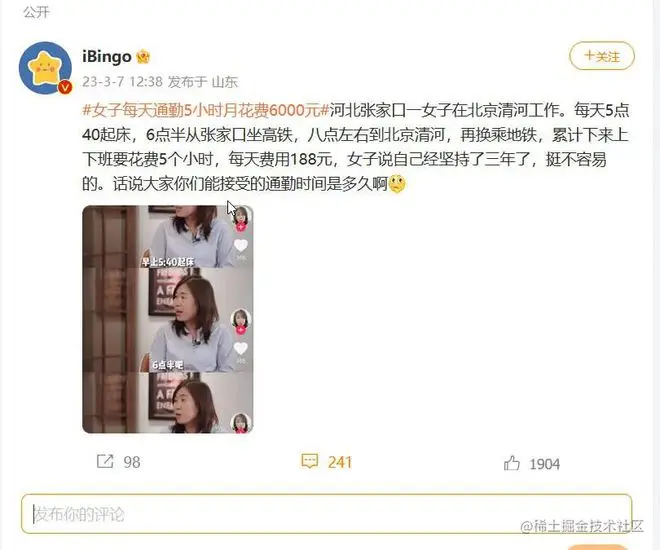The height and width of the screenshot is (550, 660).
Task: Click the crown badge next to iBingo
Action: tap(143, 56)
